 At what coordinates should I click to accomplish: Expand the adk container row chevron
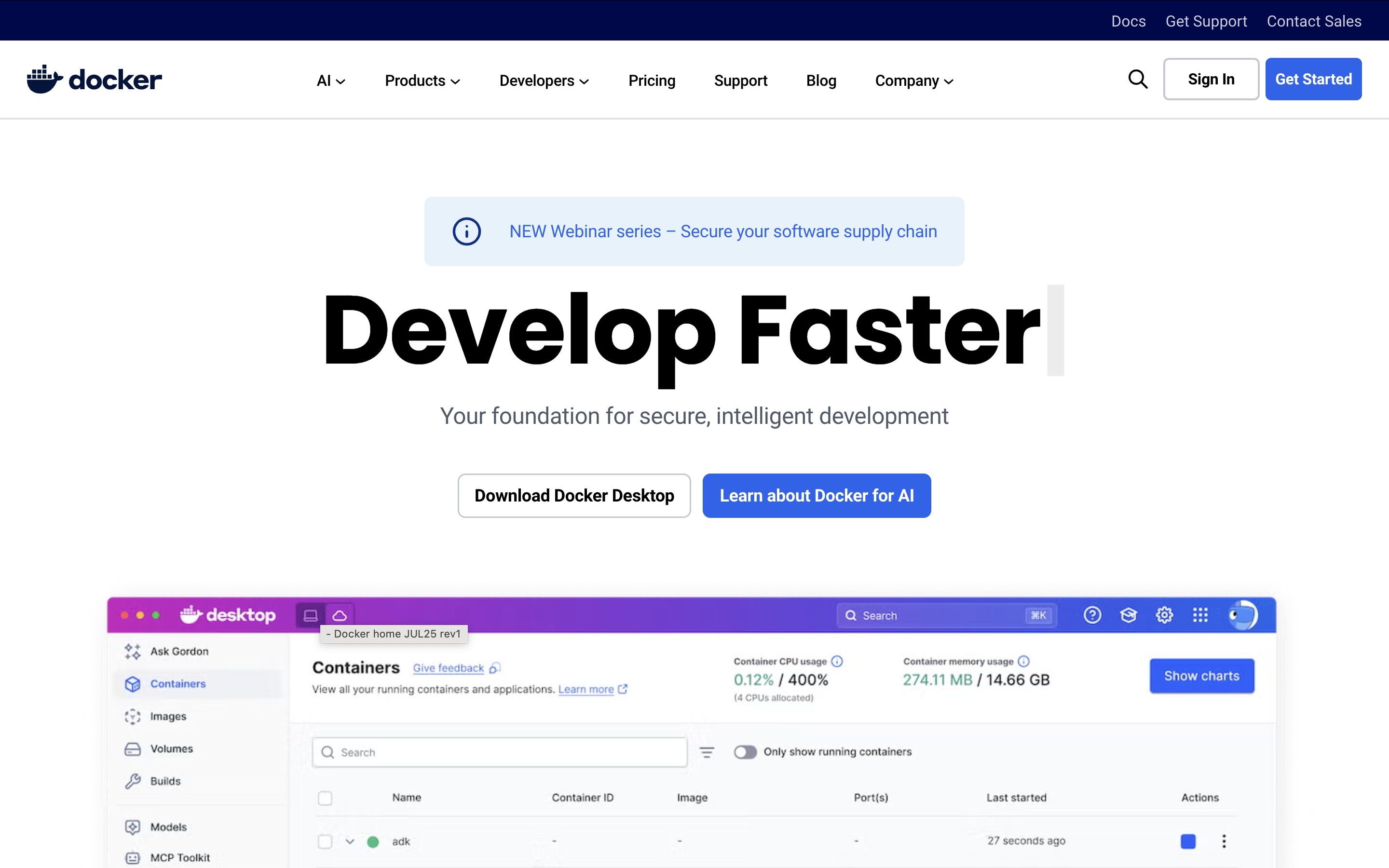[x=350, y=841]
